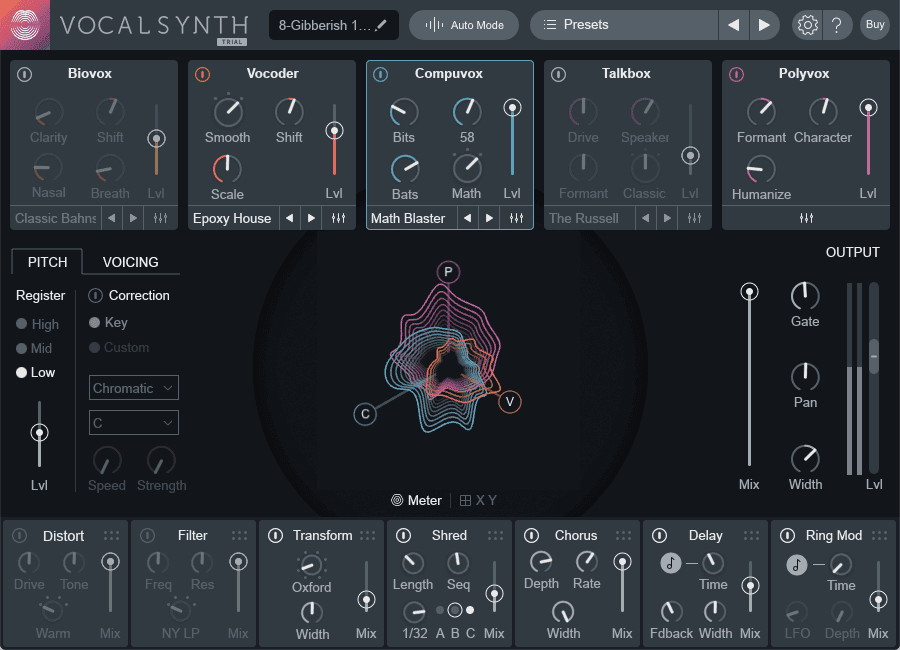Toggle the Polyvox module power button

[736, 74]
